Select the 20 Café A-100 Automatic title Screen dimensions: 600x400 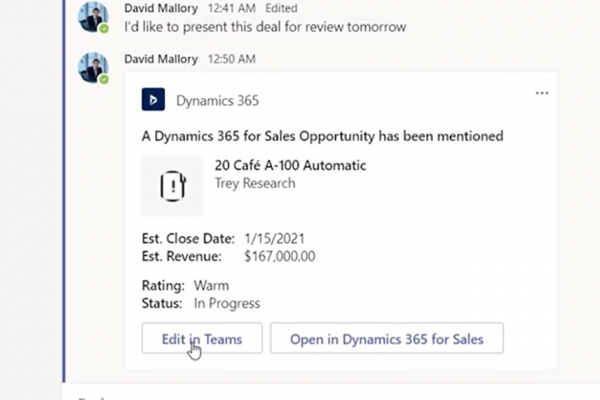[290, 165]
